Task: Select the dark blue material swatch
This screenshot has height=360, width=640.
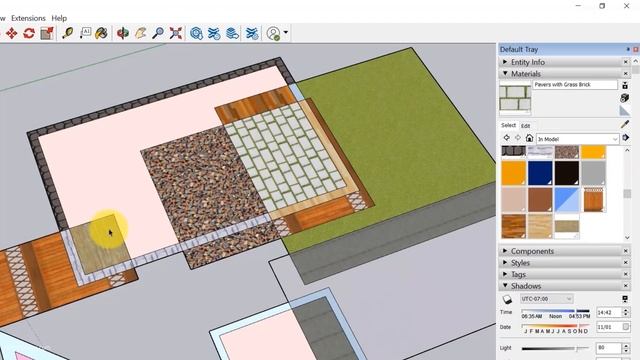Action: 540,173
